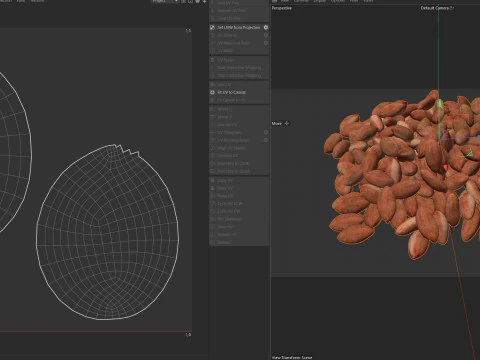Open options gear beside UV Unwrap
Image resolution: width=480 pixels, height=360 pixels.
(x=266, y=35)
